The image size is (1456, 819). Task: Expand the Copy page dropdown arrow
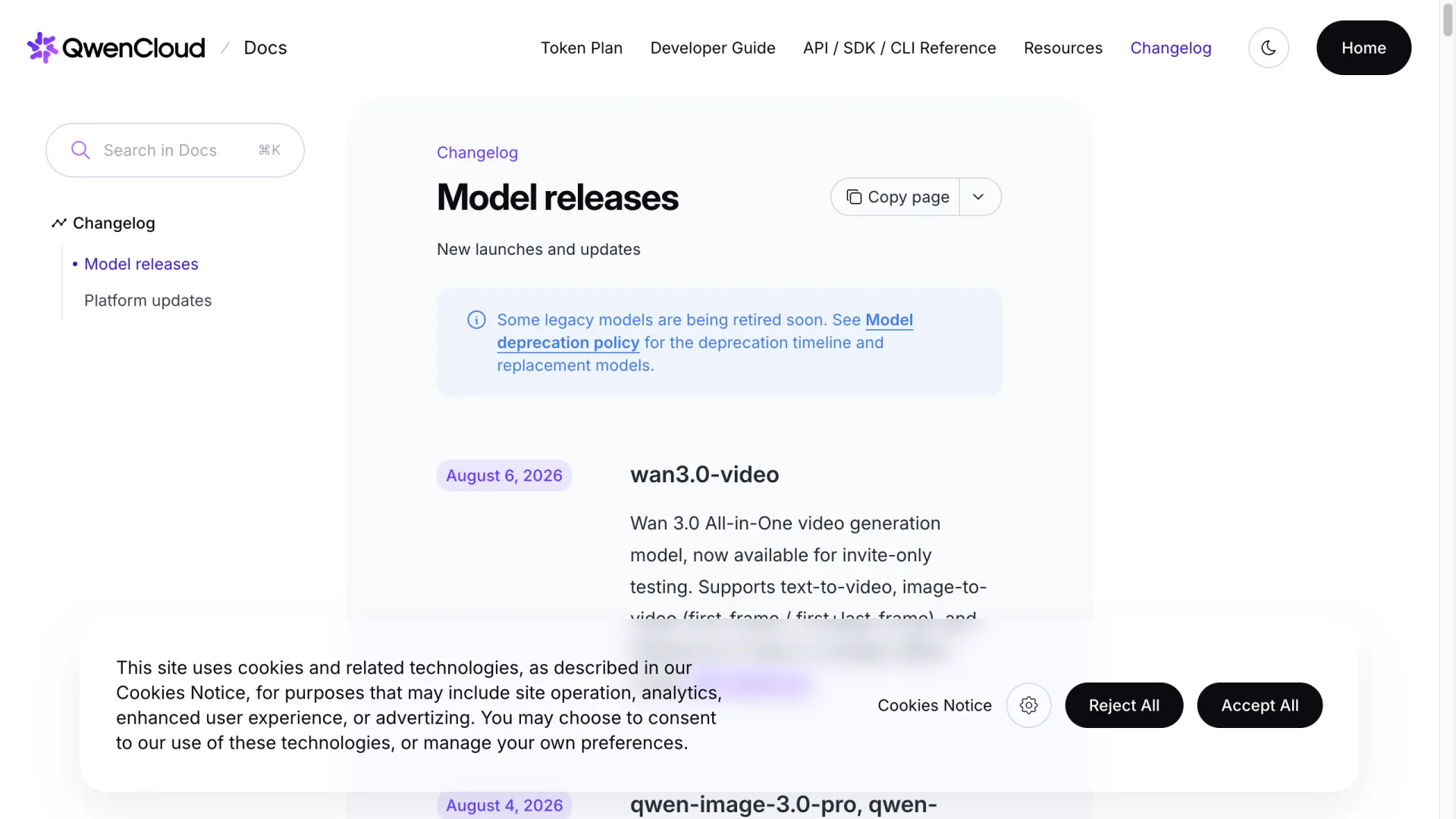pos(979,197)
